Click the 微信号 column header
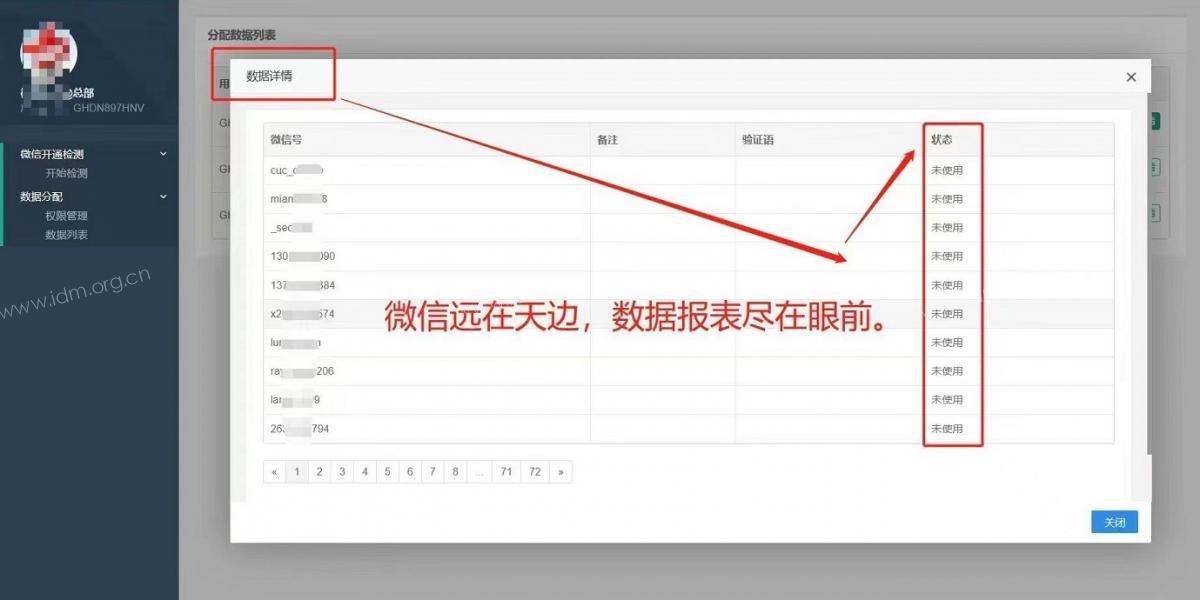Viewport: 1200px width, 600px height. coord(286,140)
